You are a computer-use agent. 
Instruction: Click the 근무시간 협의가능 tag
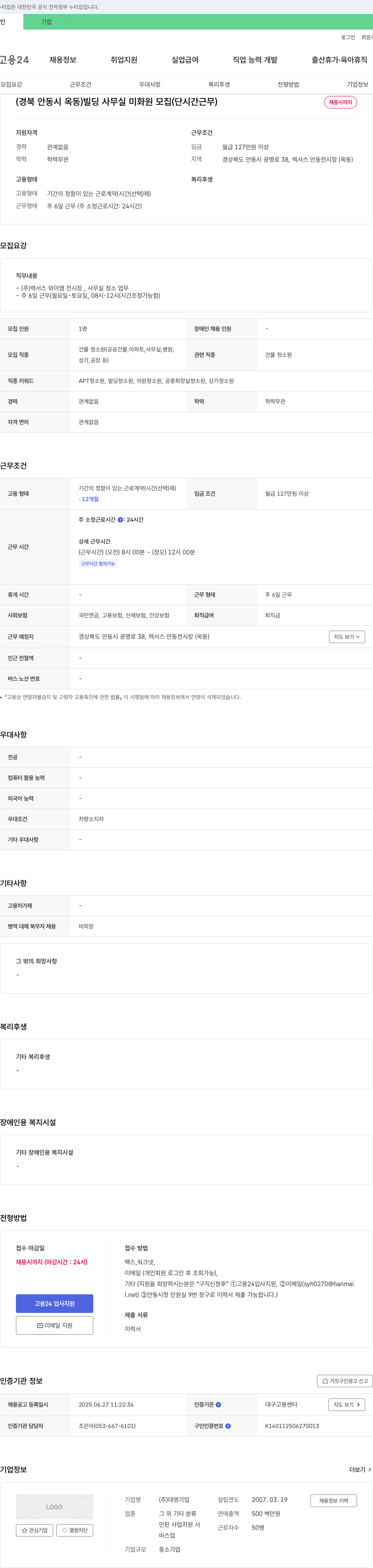tap(98, 564)
